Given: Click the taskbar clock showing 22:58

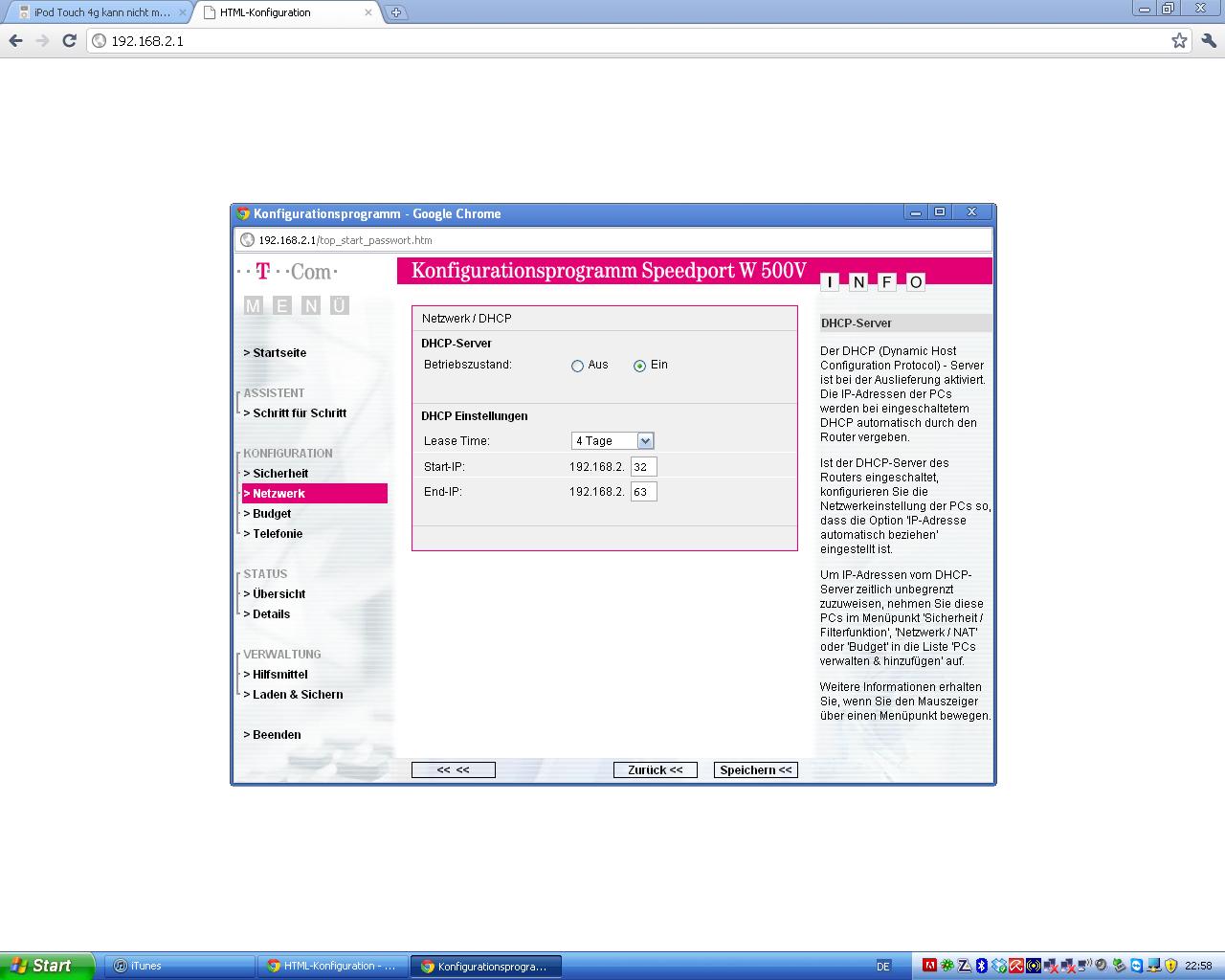Looking at the screenshot, I should pyautogui.click(x=1198, y=966).
